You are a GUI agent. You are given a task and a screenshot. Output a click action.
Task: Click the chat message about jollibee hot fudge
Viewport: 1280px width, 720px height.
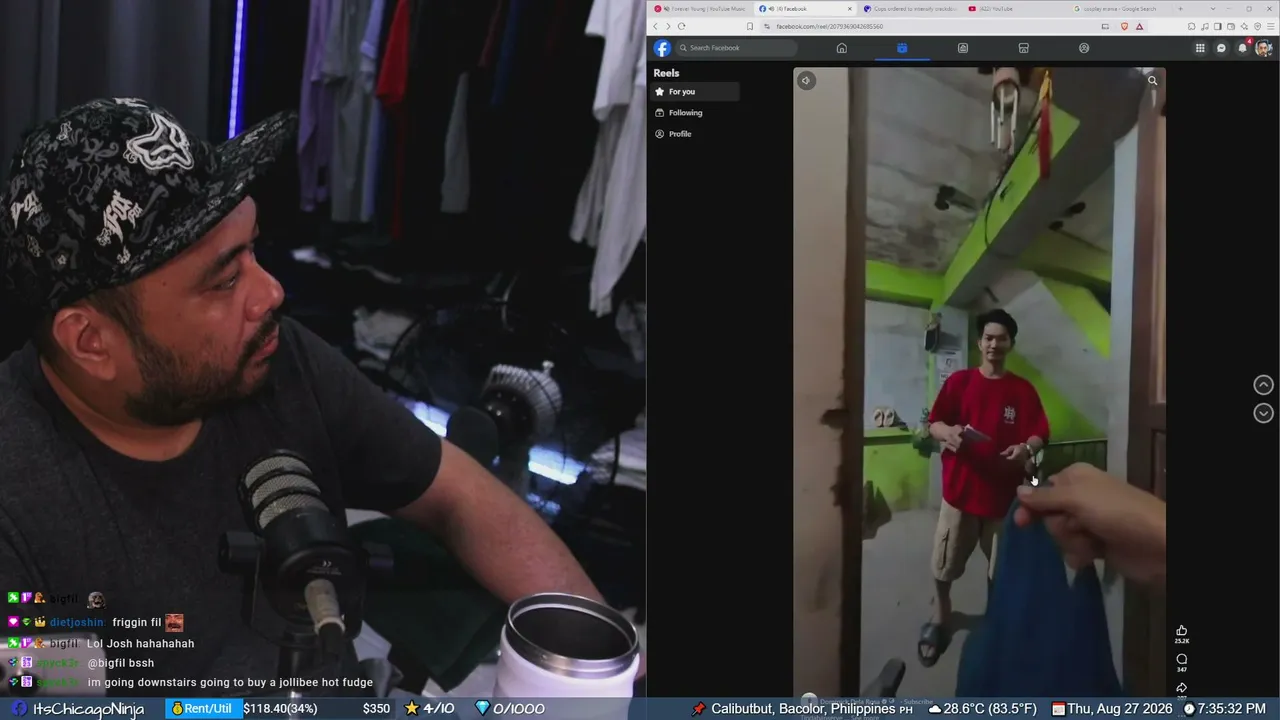[x=230, y=683]
